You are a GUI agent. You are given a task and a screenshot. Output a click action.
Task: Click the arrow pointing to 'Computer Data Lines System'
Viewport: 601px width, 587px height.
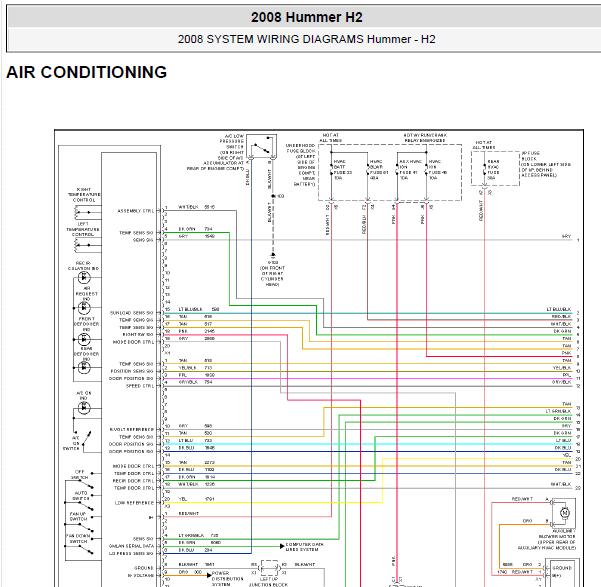282,546
